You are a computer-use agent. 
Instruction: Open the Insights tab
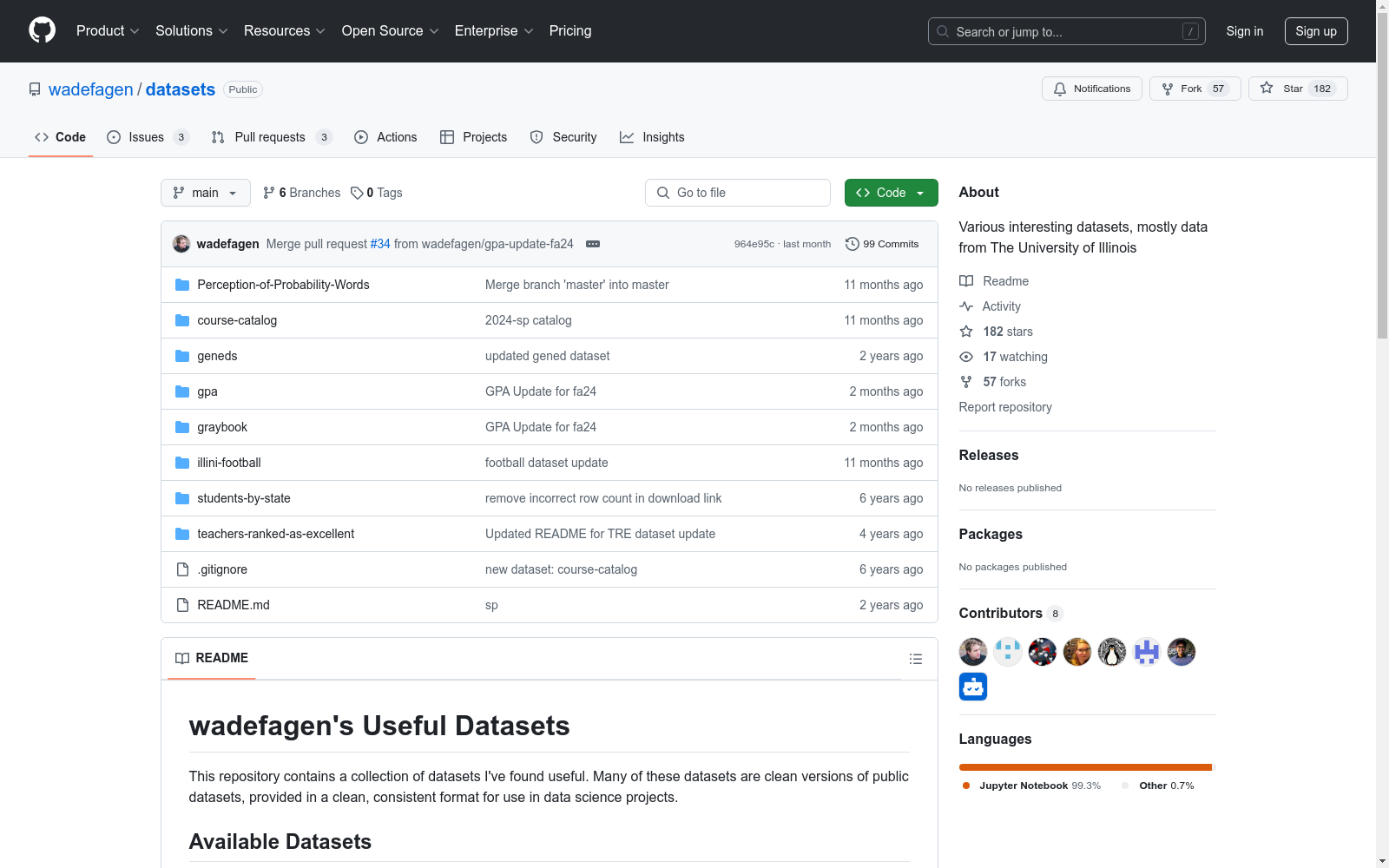tap(652, 137)
